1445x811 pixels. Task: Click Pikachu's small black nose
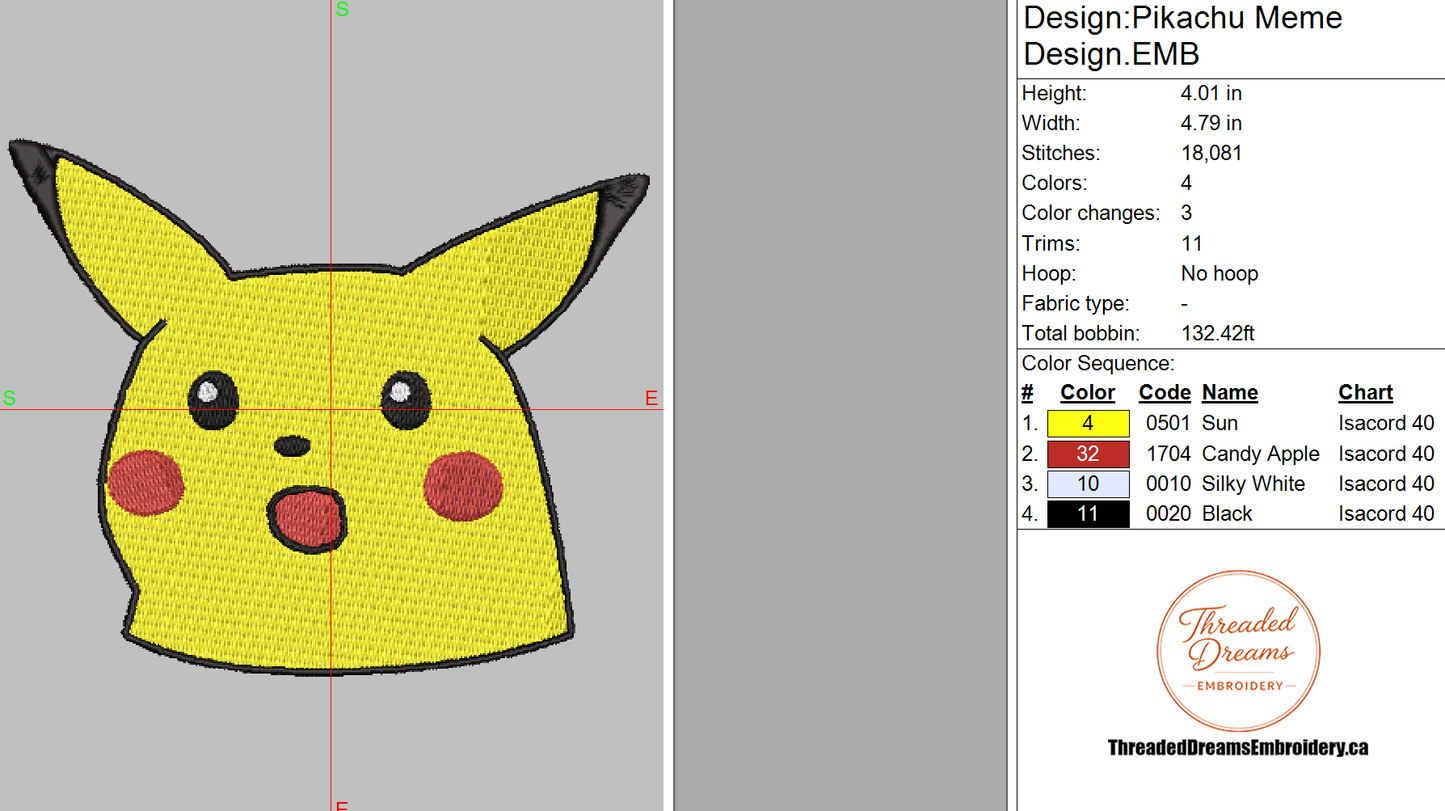point(292,445)
